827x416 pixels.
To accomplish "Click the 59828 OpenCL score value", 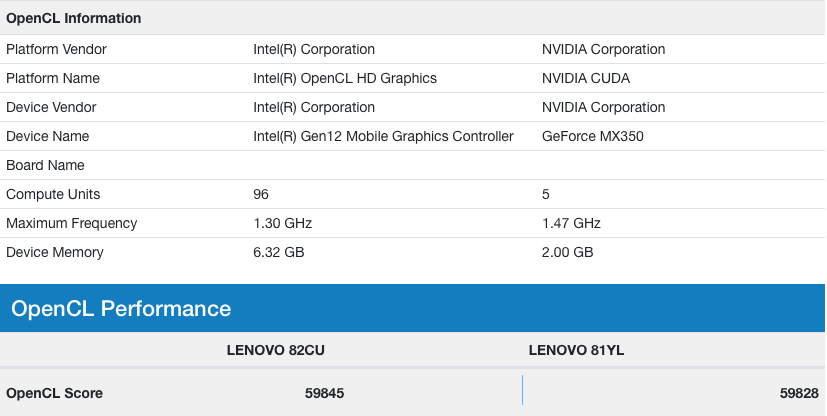I will click(x=799, y=393).
